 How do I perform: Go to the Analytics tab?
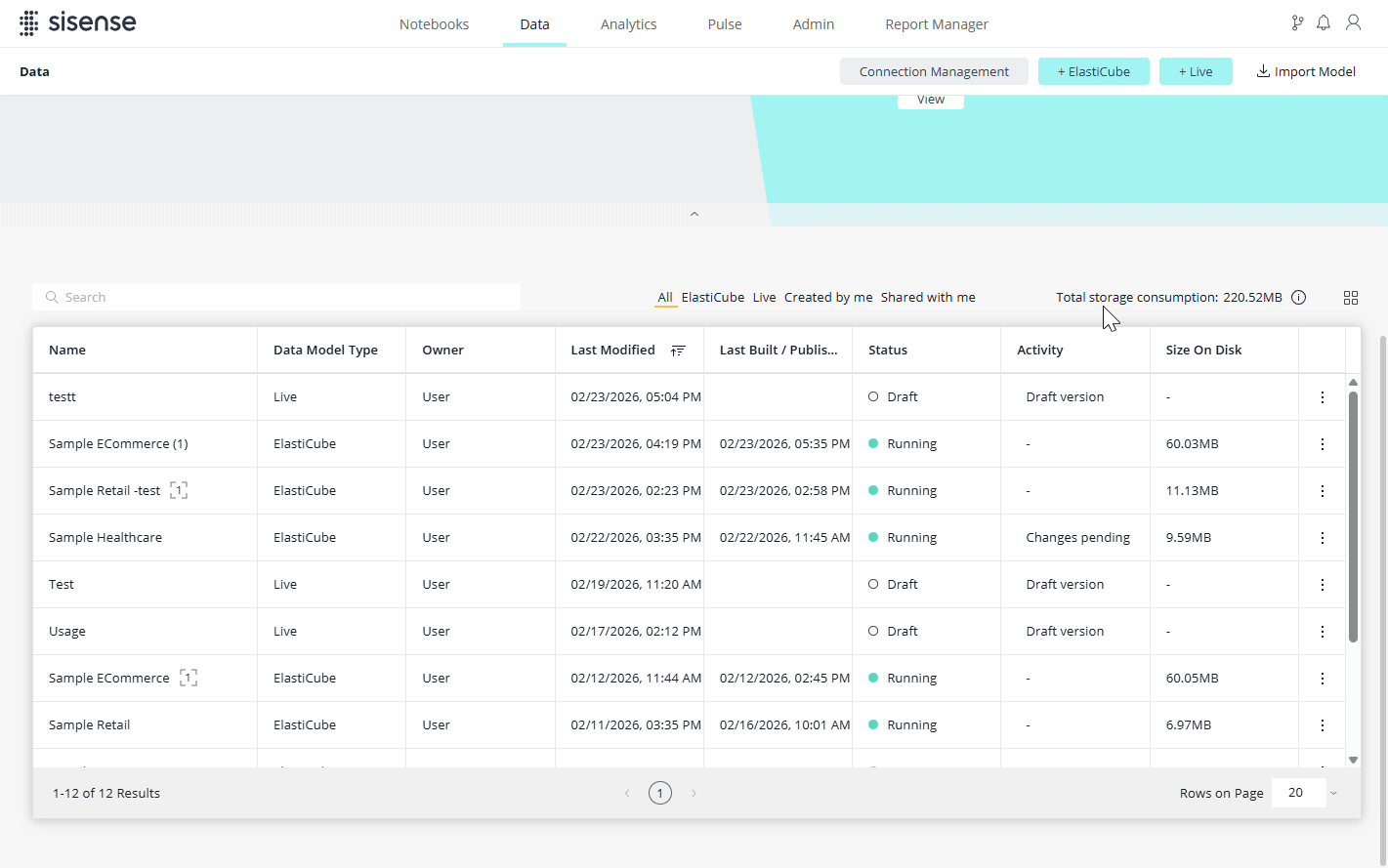point(628,24)
